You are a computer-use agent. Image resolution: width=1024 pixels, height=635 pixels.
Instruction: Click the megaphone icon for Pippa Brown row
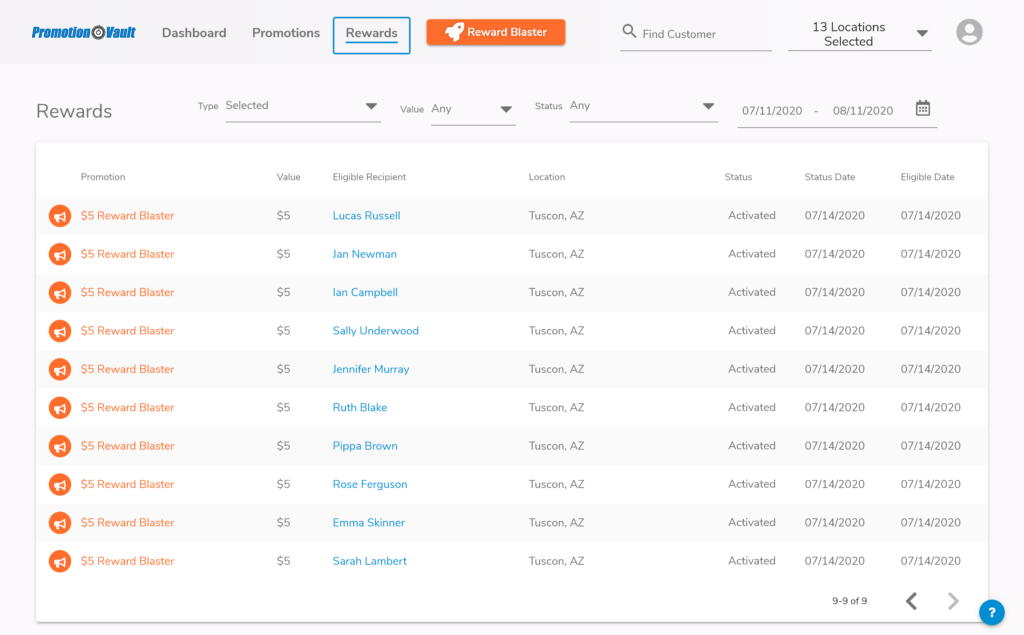60,446
